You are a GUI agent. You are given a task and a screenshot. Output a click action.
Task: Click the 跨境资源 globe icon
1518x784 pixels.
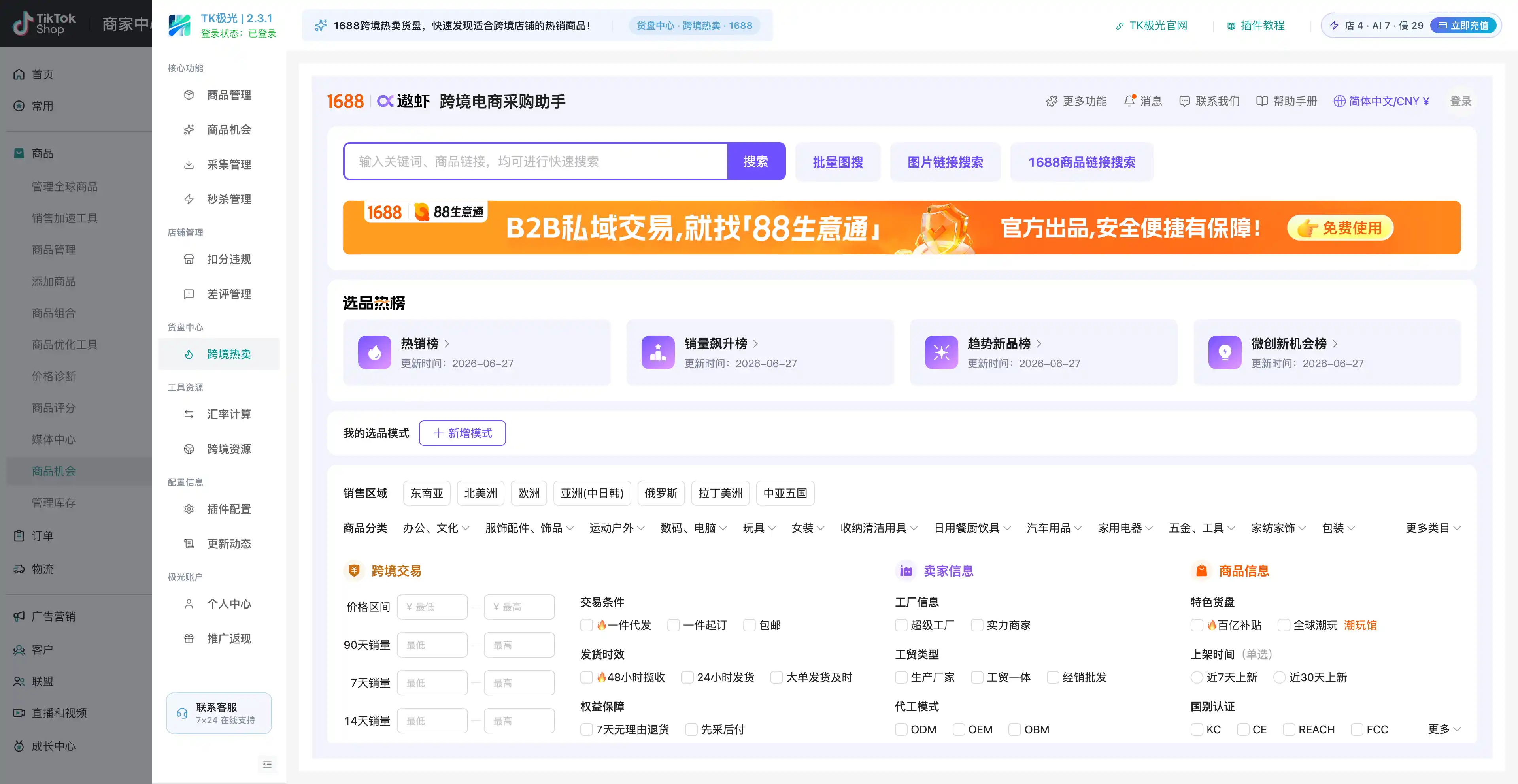click(189, 449)
